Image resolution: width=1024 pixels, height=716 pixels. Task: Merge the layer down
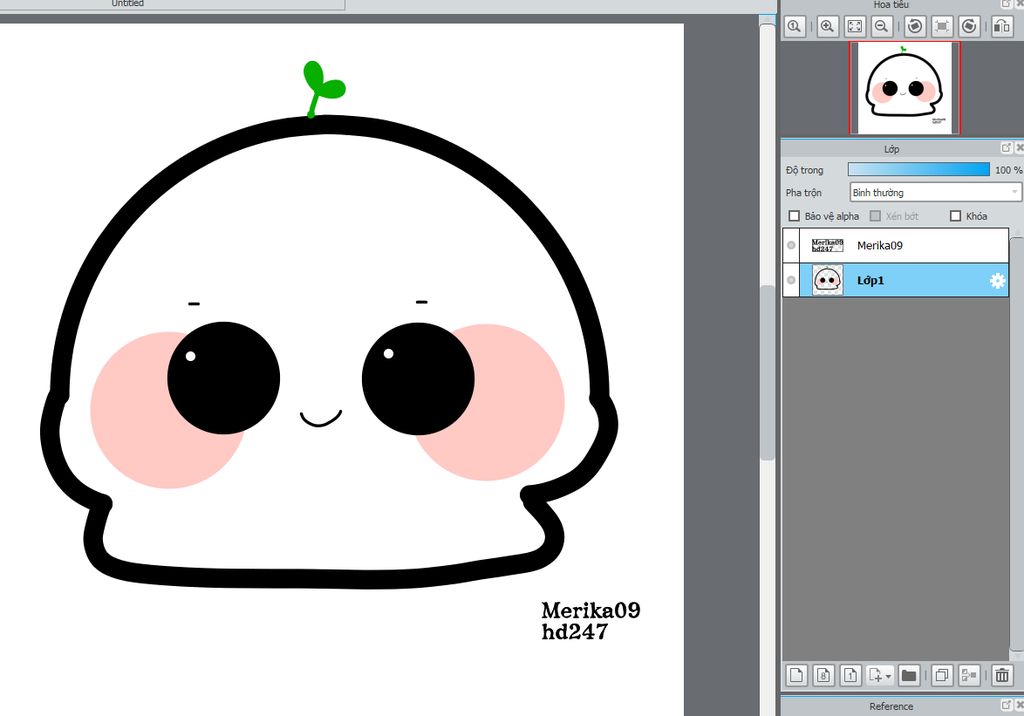[x=969, y=675]
